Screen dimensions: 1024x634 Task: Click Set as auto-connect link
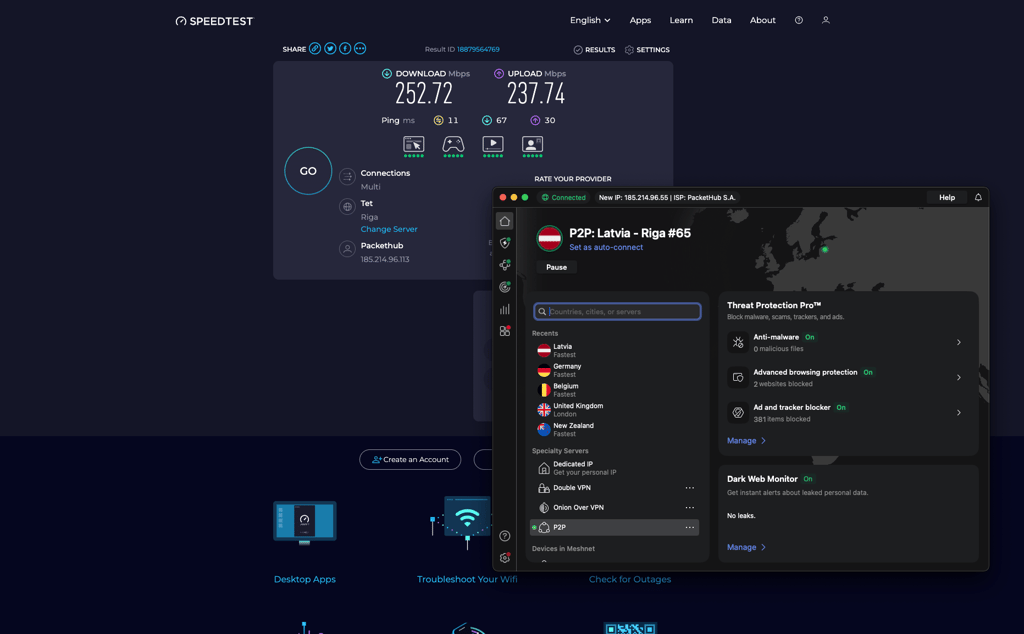tap(606, 247)
